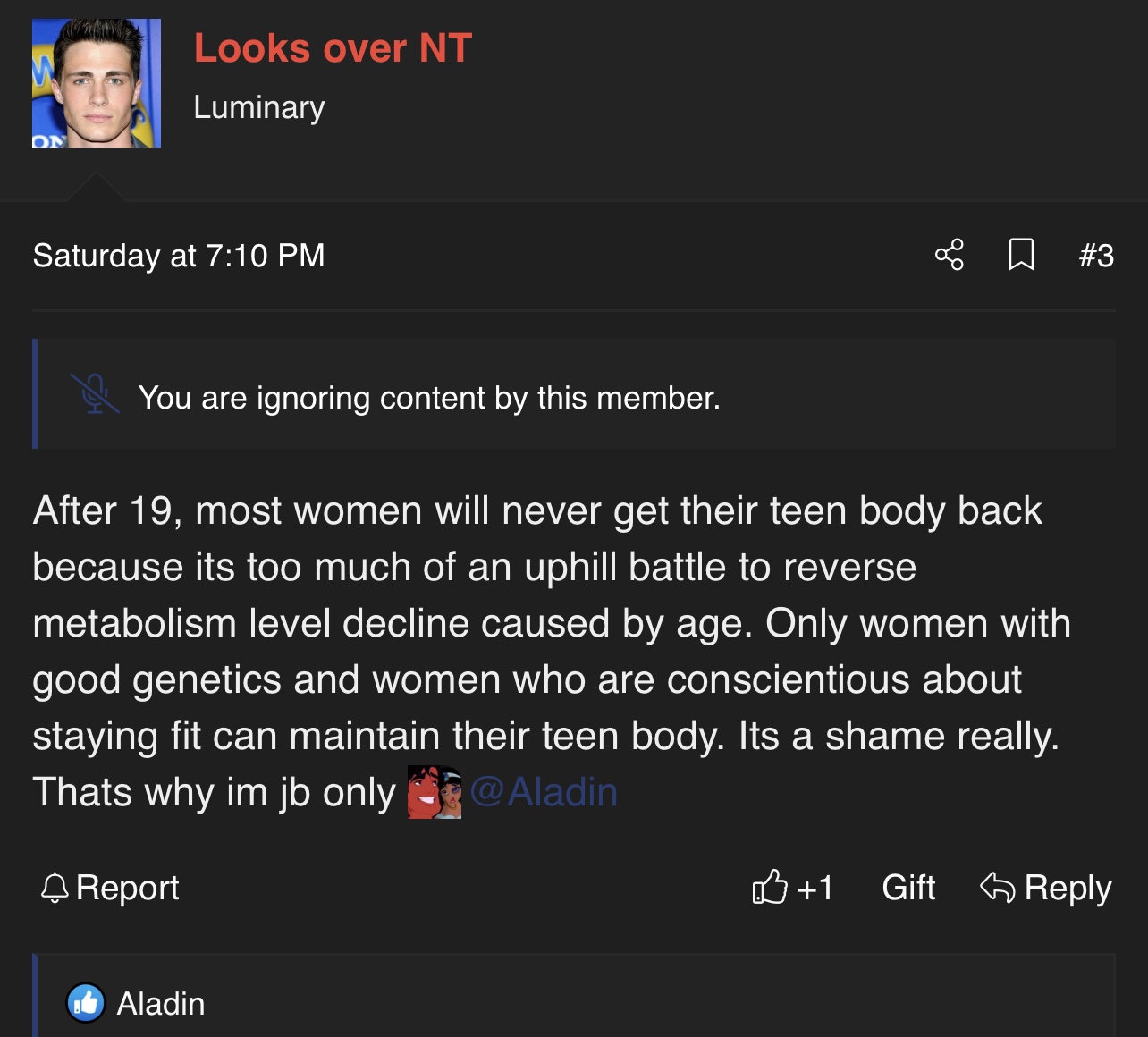Click the 'Saturday at 7:10 PM' timestamp
1148x1037 pixels.
tap(179, 256)
